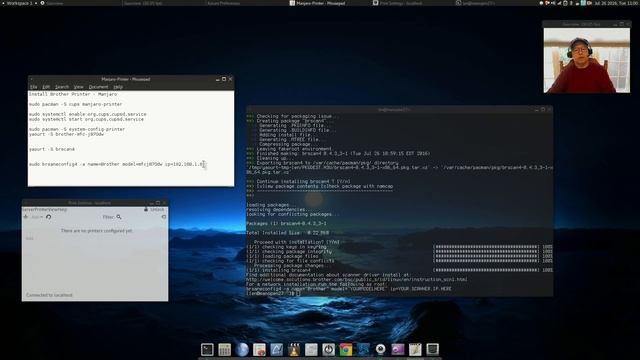Click the date and time clock in top panel
Image resolution: width=640 pixels, height=360 pixels.
[x=617, y=3]
